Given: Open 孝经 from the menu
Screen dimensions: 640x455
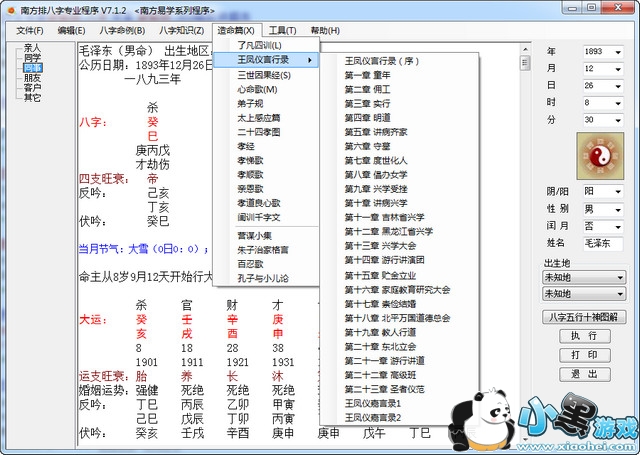Looking at the screenshot, I should pyautogui.click(x=266, y=146).
